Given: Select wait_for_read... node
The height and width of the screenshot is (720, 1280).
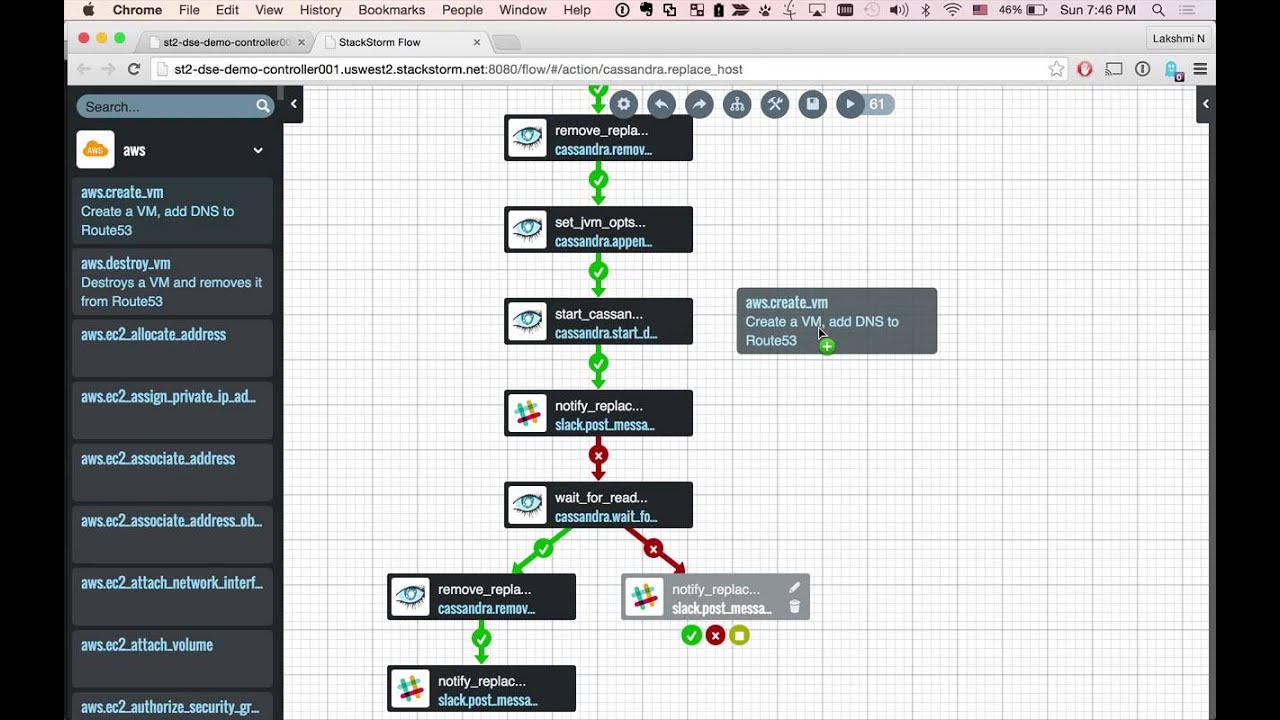Looking at the screenshot, I should pos(598,506).
